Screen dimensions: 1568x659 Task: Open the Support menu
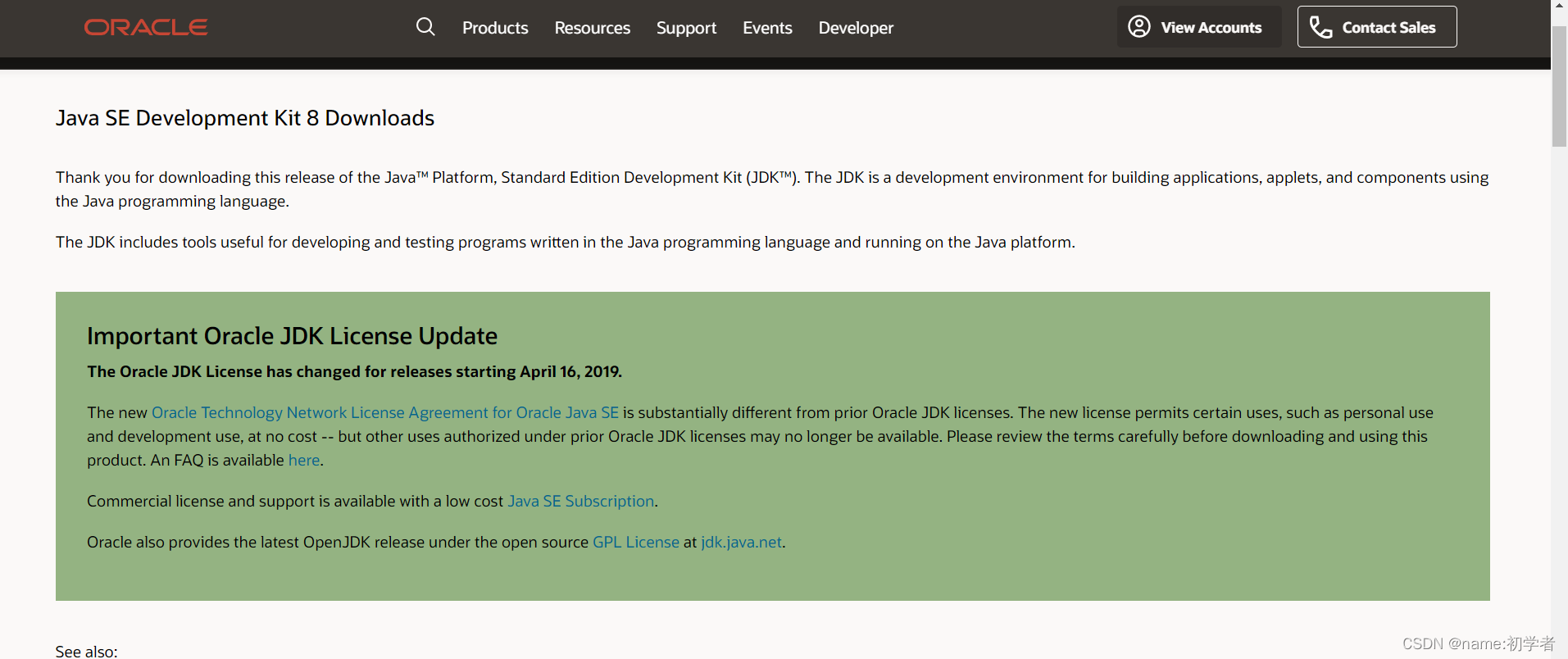[x=686, y=28]
